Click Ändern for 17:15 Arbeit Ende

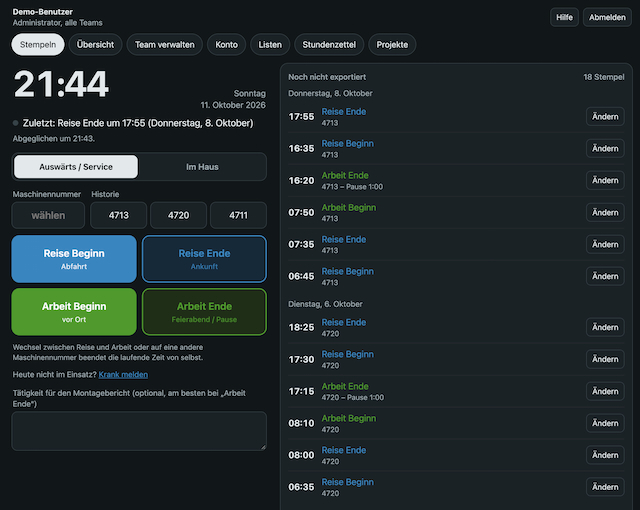(x=605, y=391)
